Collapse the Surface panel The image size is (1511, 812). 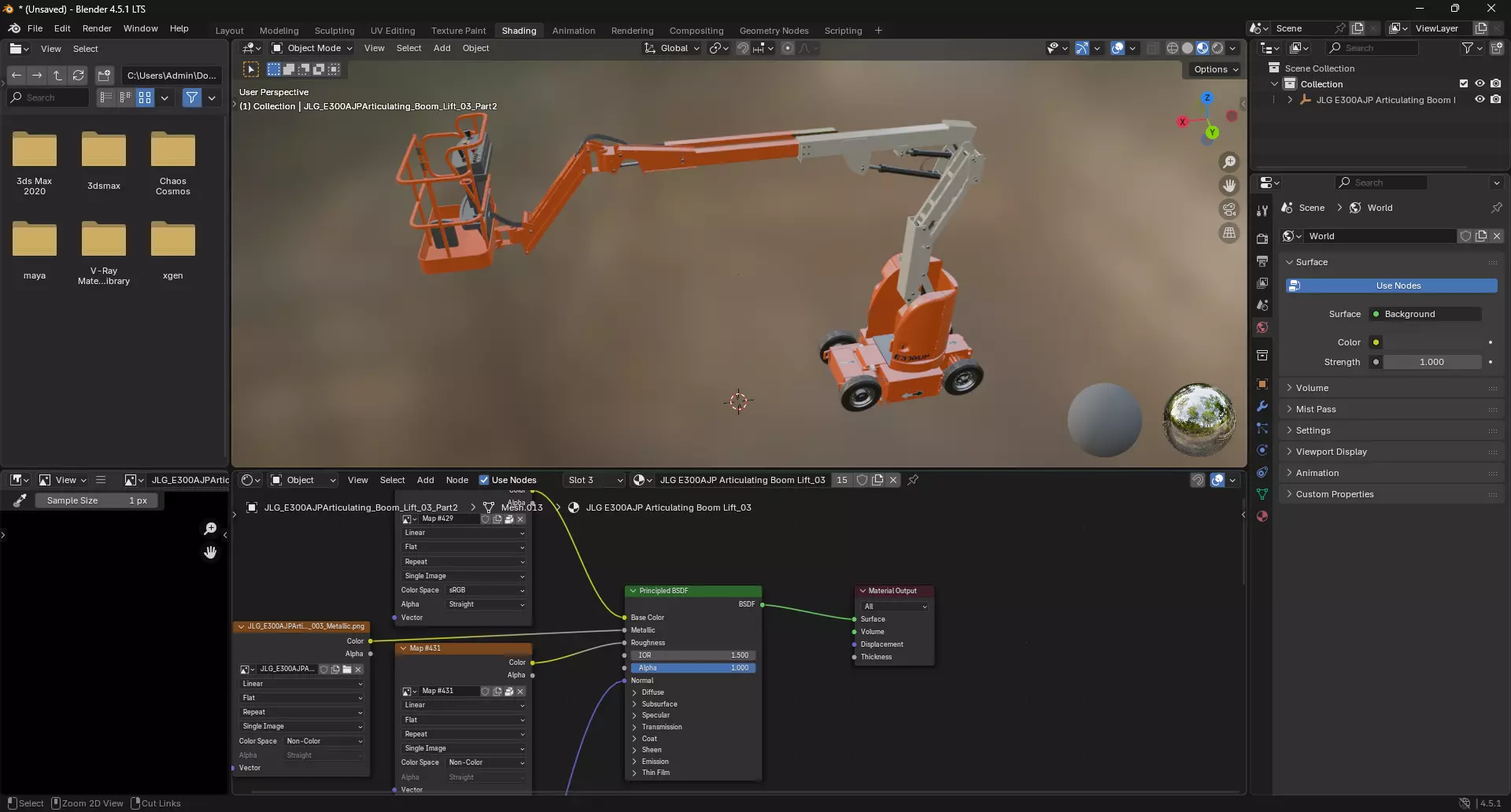(x=1311, y=262)
